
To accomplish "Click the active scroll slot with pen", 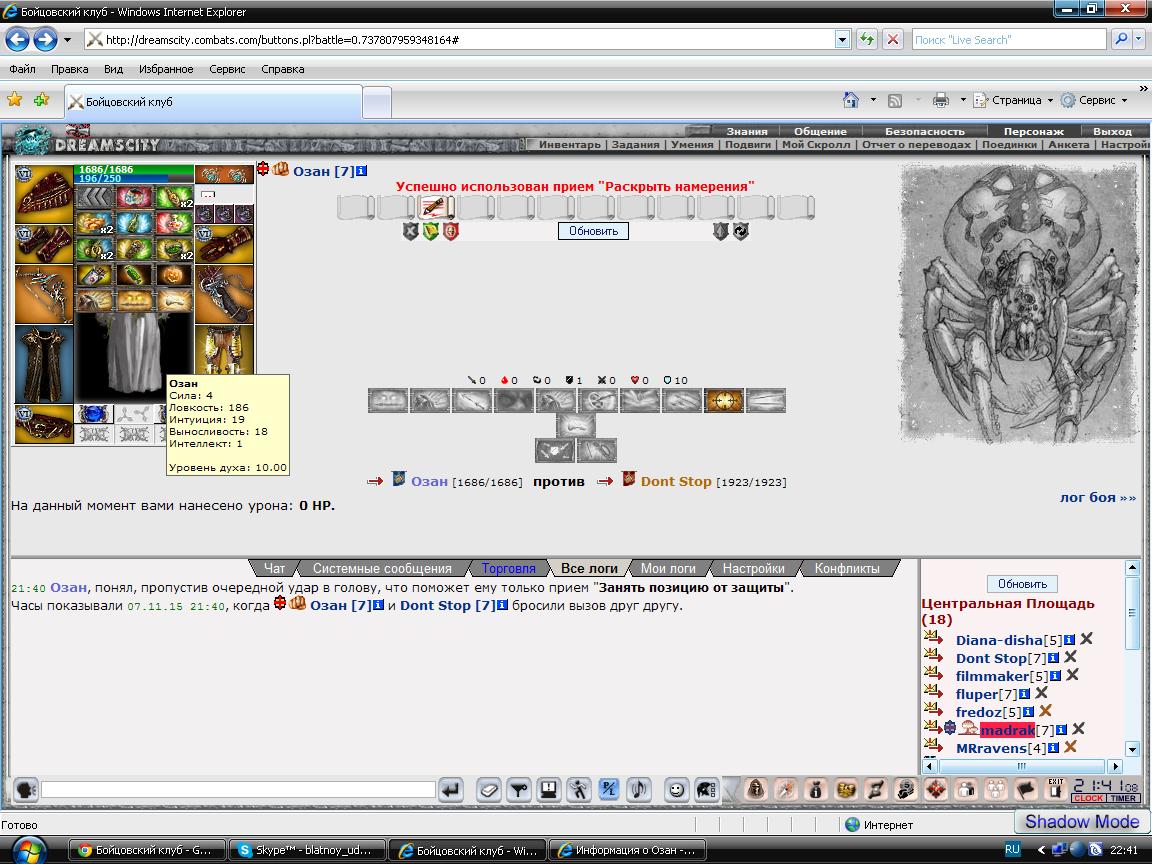I will pos(435,207).
